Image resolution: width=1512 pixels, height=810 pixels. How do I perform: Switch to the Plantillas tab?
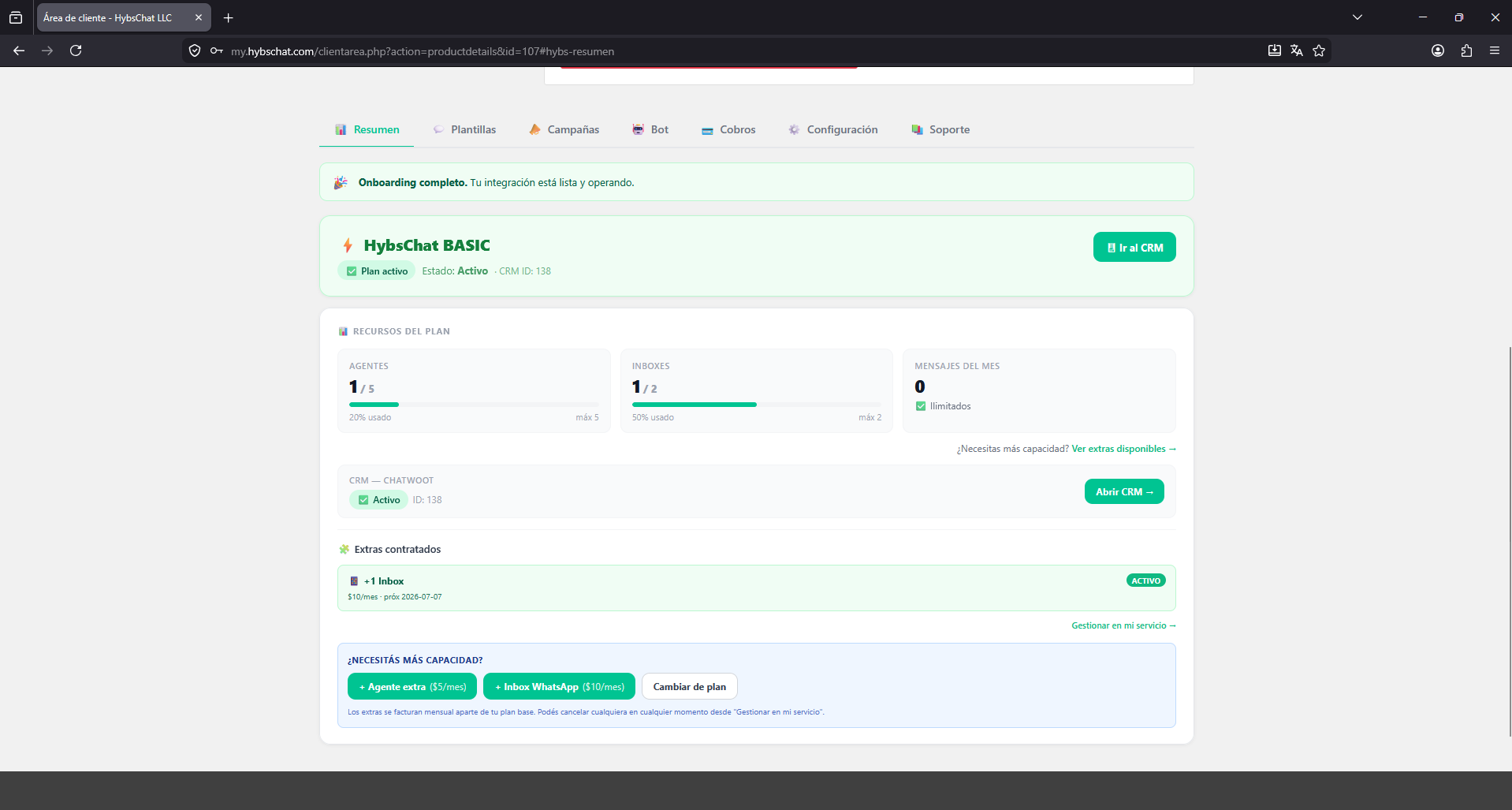464,129
